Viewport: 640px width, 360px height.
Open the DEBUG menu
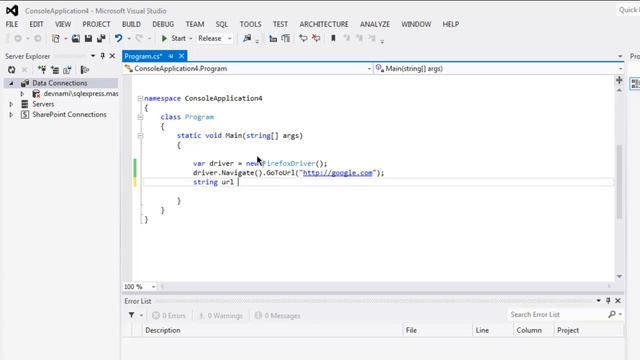point(163,24)
